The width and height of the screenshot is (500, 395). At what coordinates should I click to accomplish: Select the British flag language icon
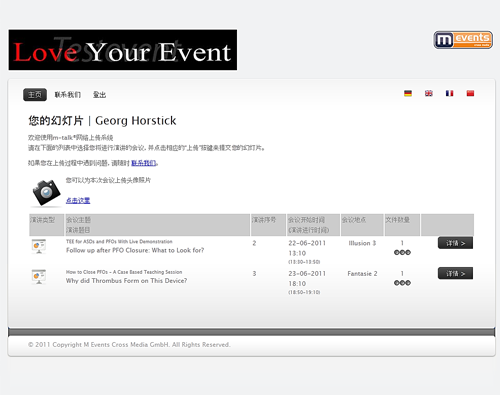click(429, 93)
